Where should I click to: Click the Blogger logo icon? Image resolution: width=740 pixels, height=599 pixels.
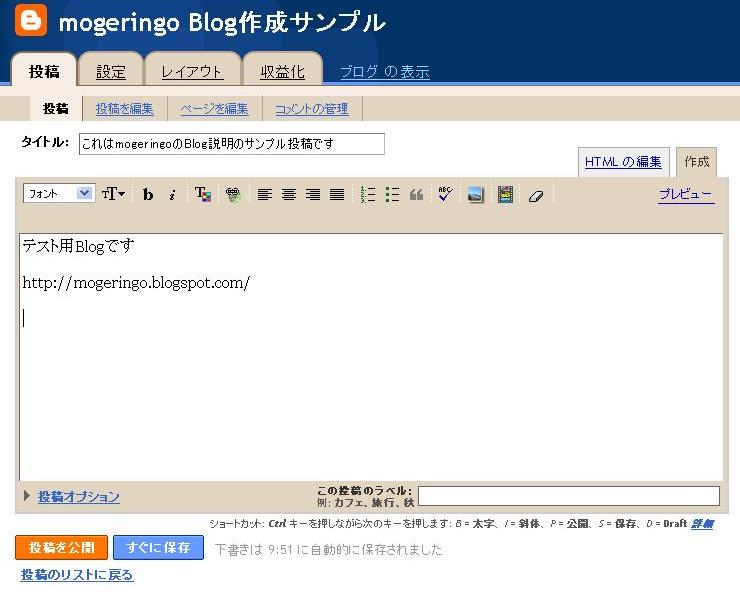coord(31,20)
